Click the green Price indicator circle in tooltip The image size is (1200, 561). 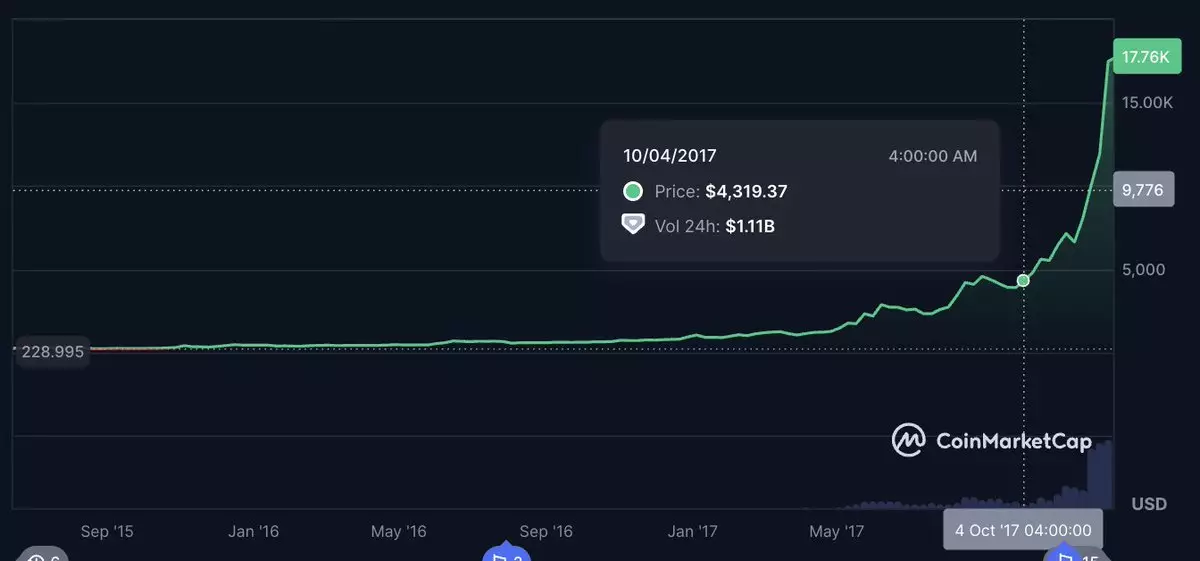click(x=632, y=191)
